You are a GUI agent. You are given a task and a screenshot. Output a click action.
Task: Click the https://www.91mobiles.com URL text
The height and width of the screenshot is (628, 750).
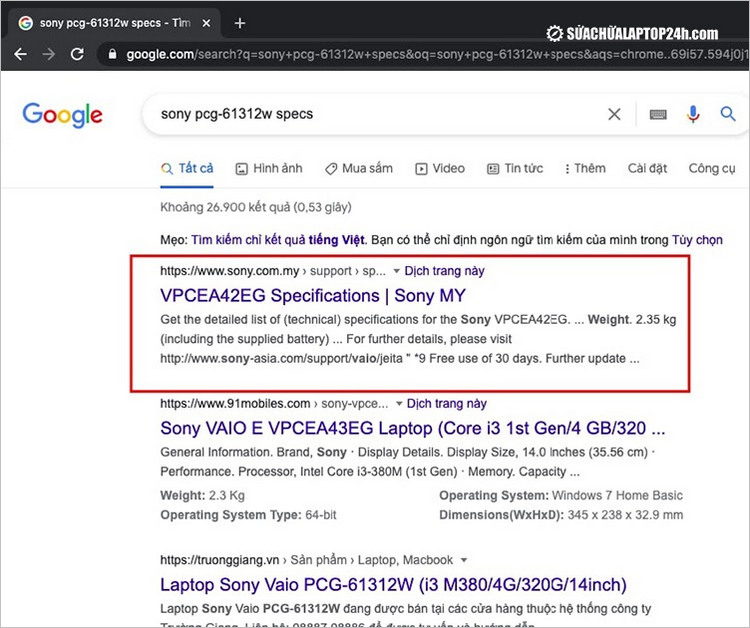235,403
